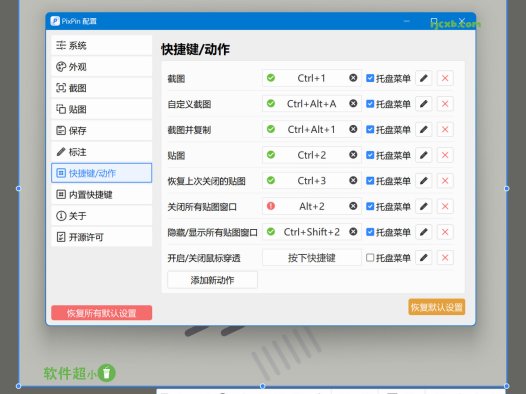Edit the 自定义截图 action

424,104
